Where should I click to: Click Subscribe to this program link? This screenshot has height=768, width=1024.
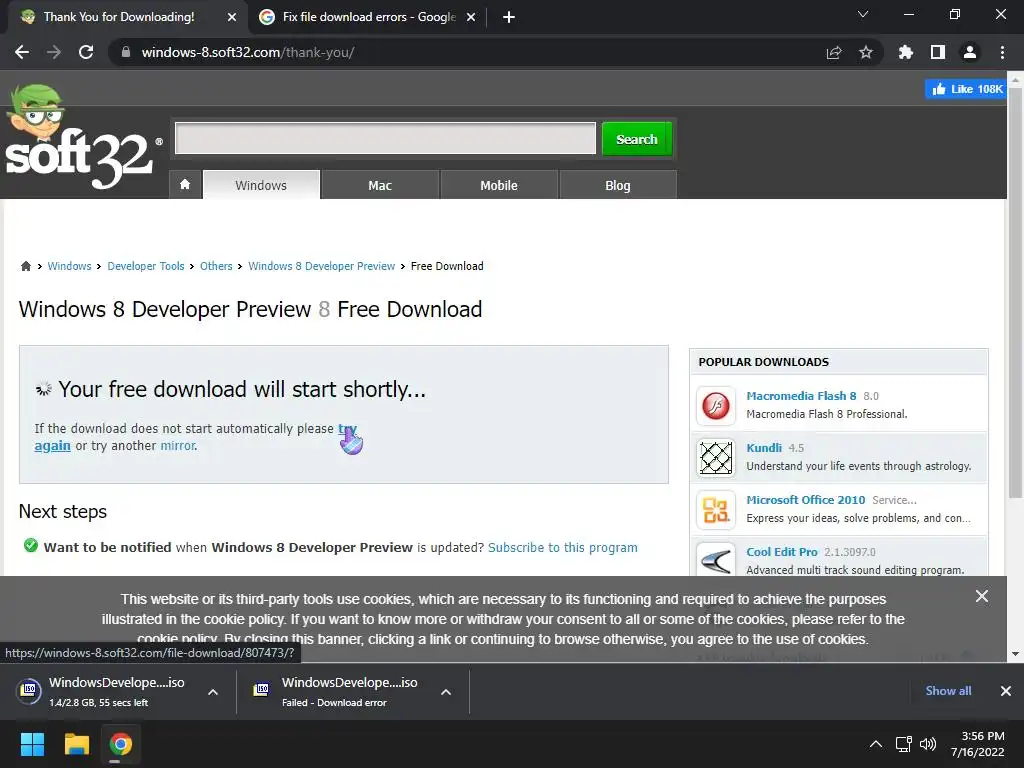562,547
